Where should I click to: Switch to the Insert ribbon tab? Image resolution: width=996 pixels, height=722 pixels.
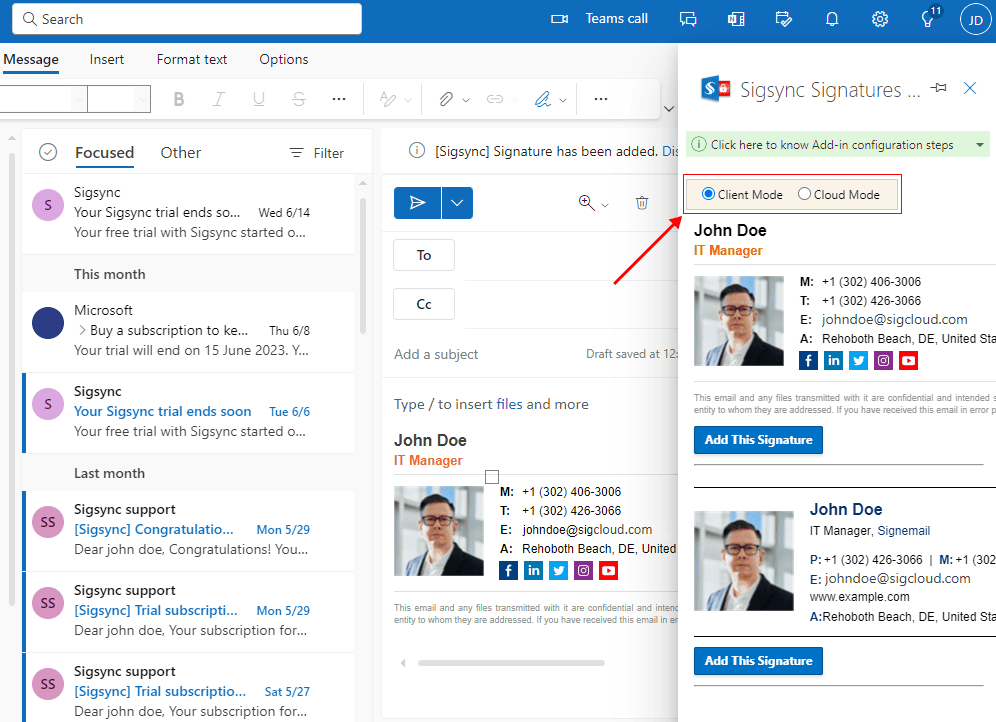pyautogui.click(x=107, y=59)
